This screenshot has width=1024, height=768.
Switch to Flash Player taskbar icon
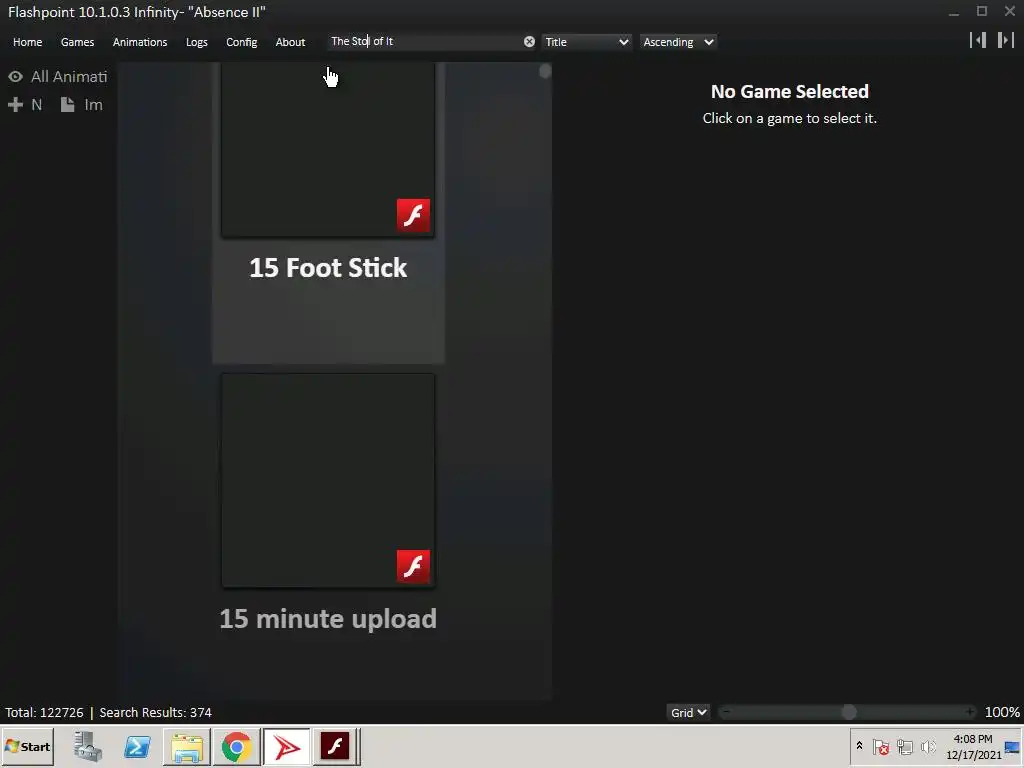point(335,746)
